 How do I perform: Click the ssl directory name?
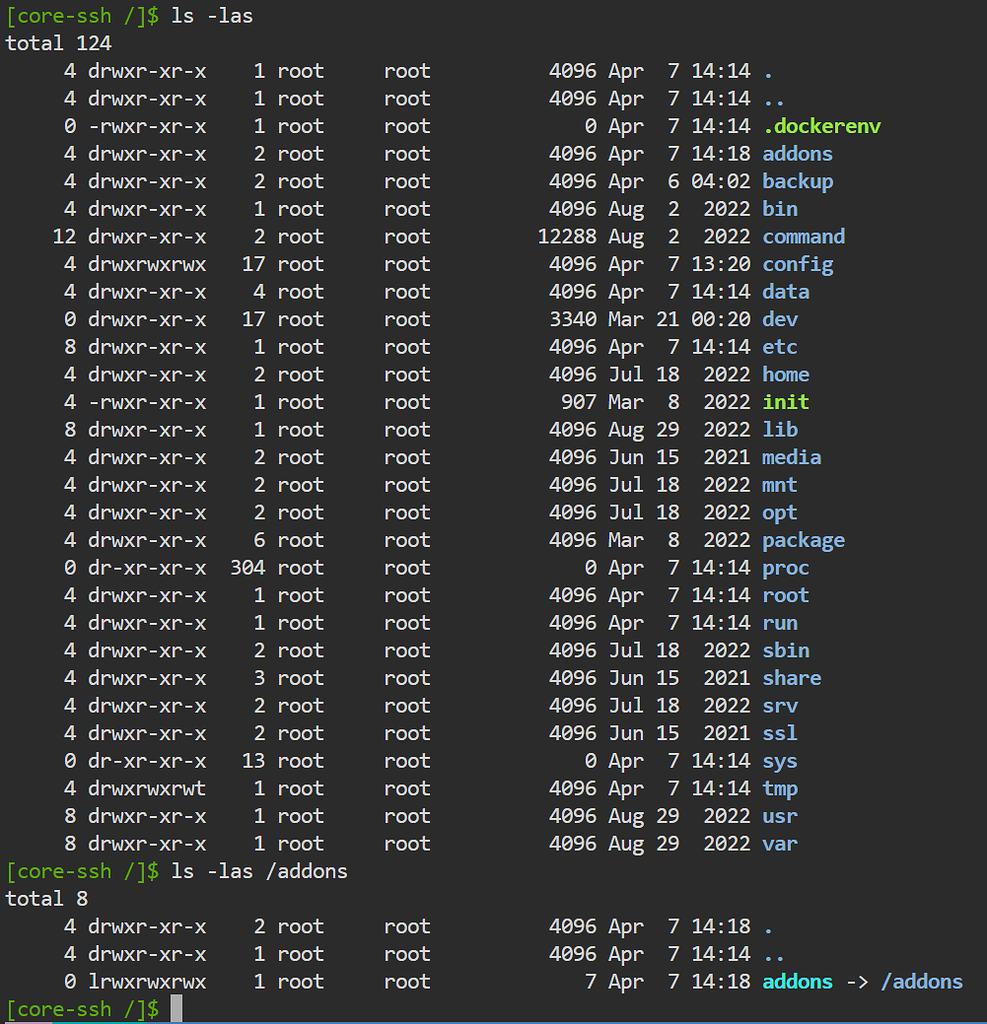point(780,733)
